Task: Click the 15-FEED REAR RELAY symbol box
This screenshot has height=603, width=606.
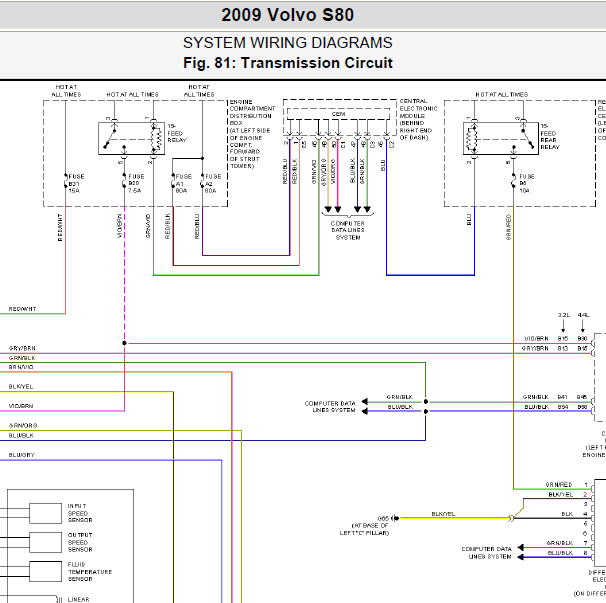Action: [x=501, y=138]
